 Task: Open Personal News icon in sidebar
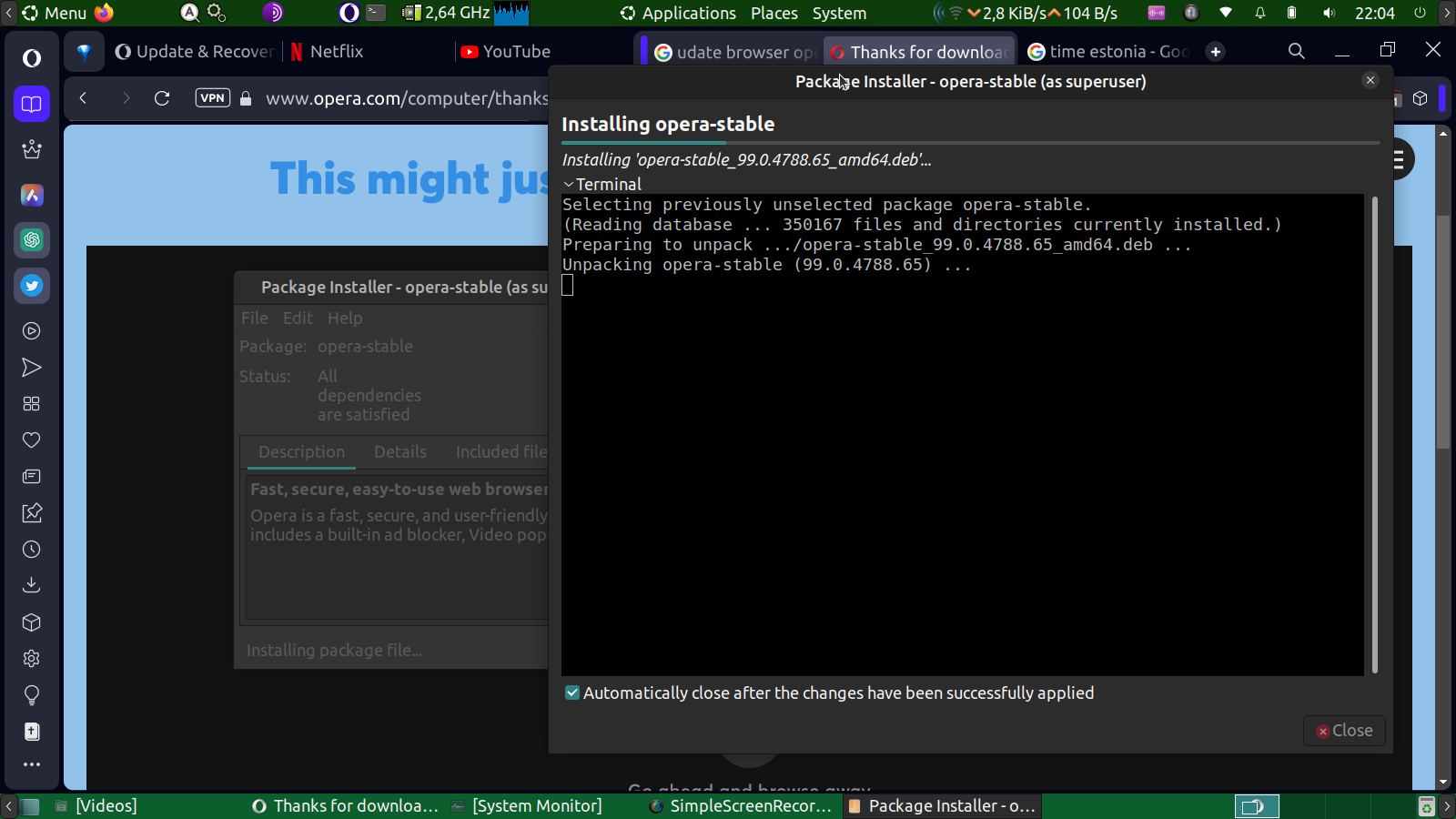(x=32, y=477)
